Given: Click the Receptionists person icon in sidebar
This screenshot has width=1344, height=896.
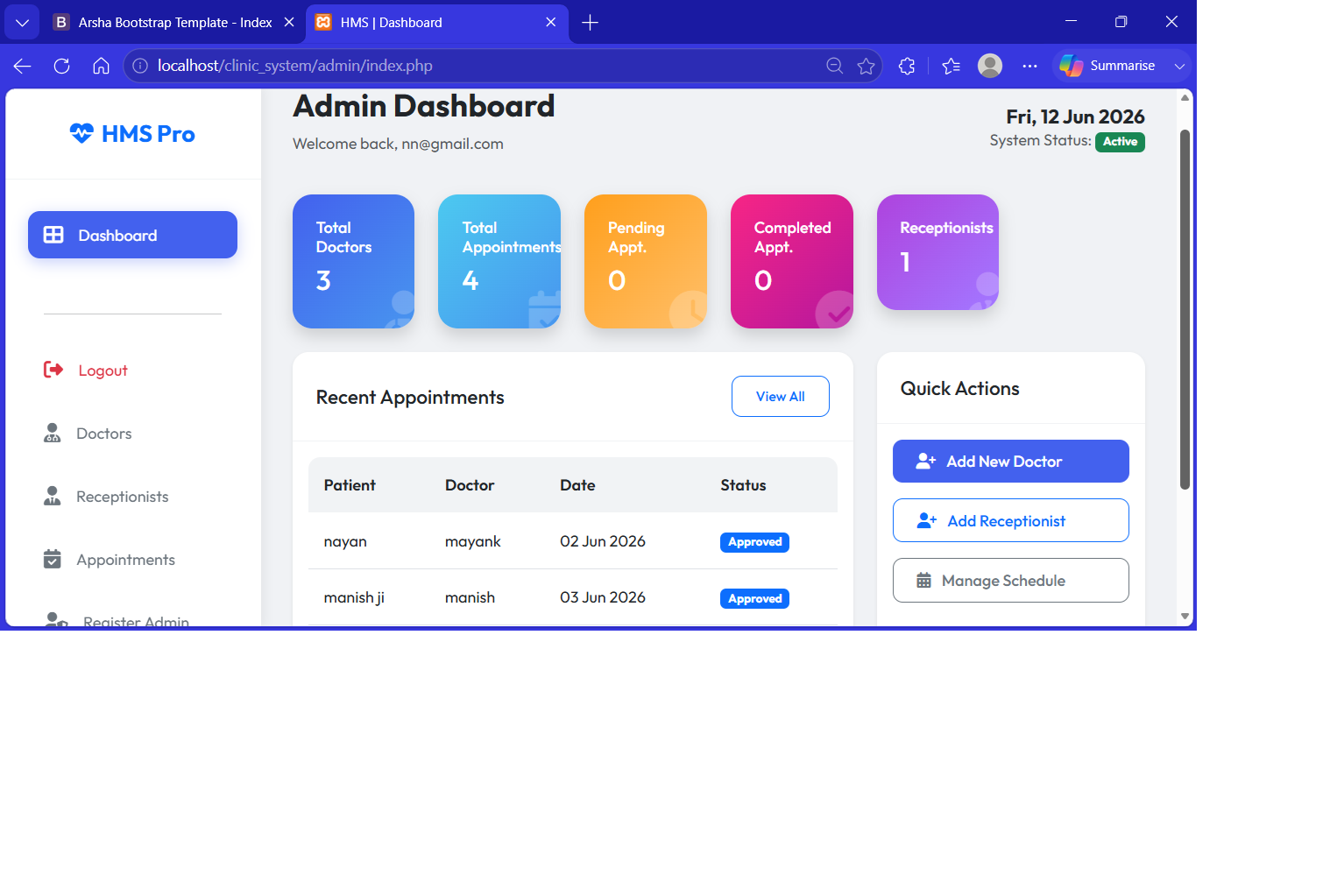Looking at the screenshot, I should pos(53,496).
